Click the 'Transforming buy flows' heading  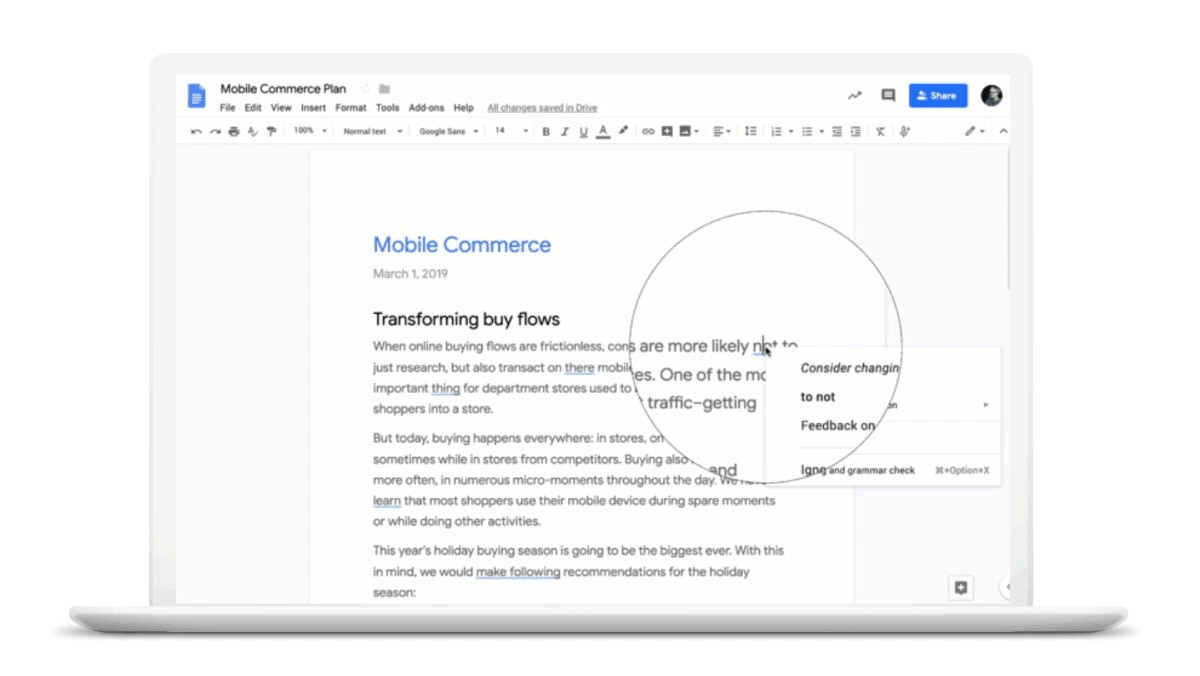click(x=466, y=319)
